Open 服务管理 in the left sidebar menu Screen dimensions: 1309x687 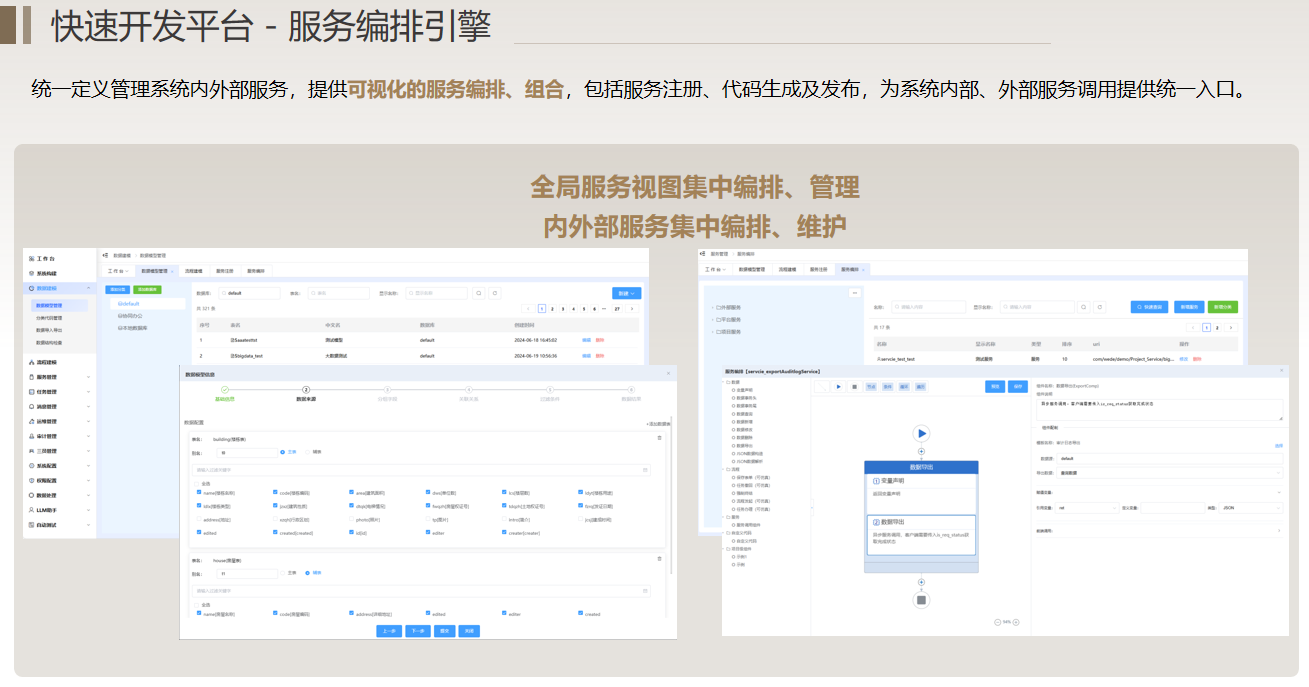(x=48, y=377)
